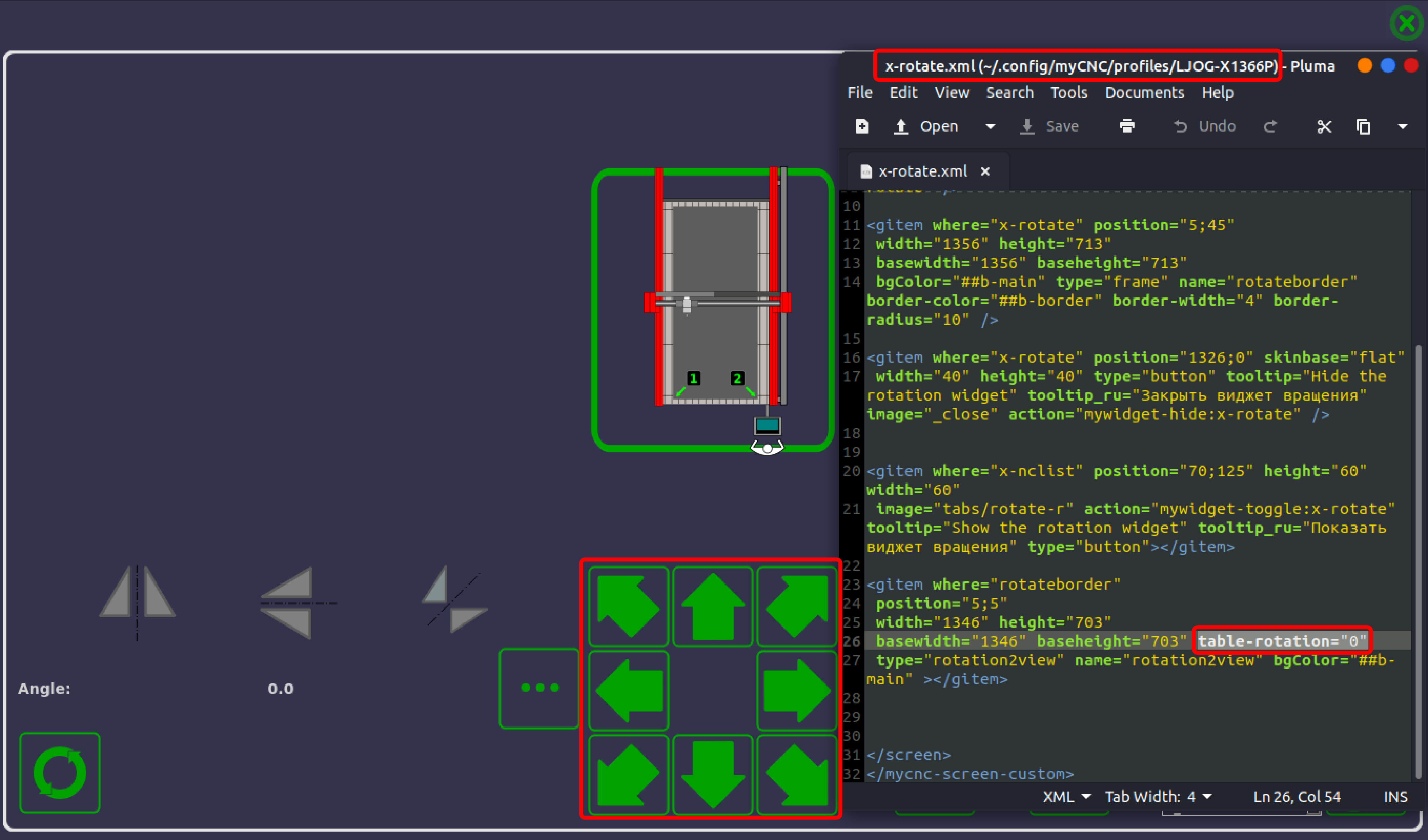Screen dimensions: 1428x840
Task: Click the up-right diagonal arrow button
Action: (797, 606)
